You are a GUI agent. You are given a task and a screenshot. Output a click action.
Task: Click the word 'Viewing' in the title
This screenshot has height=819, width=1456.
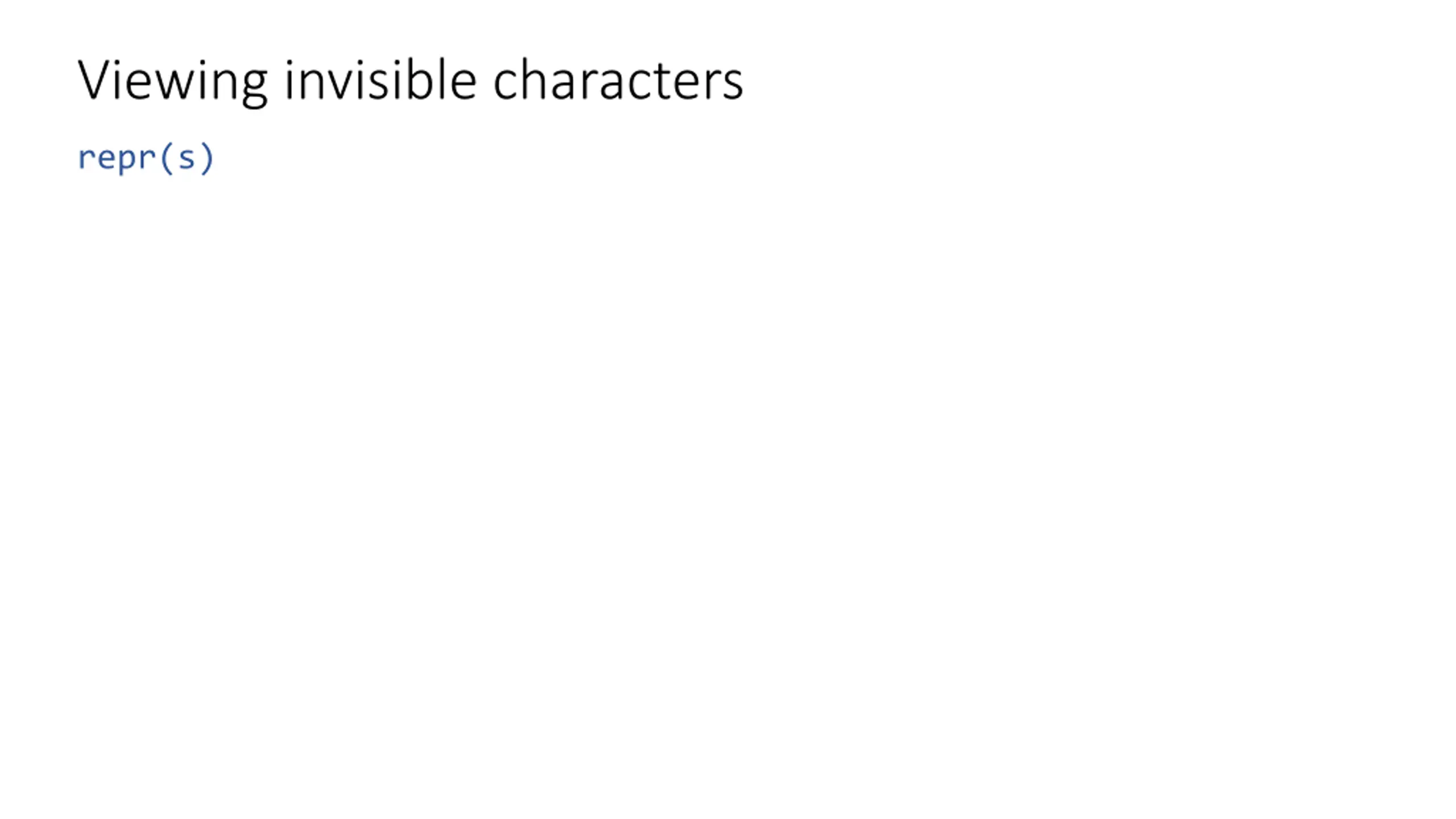(x=172, y=81)
